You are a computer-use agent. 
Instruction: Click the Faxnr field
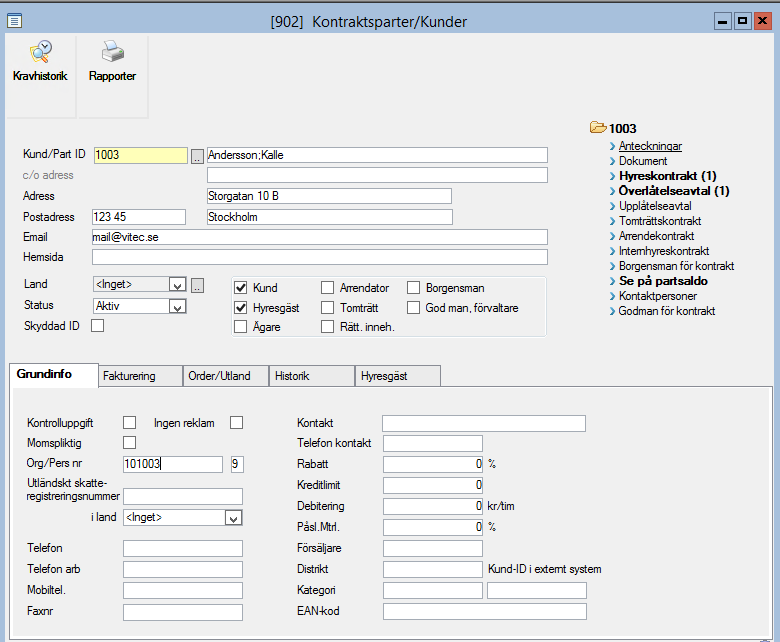tap(183, 612)
